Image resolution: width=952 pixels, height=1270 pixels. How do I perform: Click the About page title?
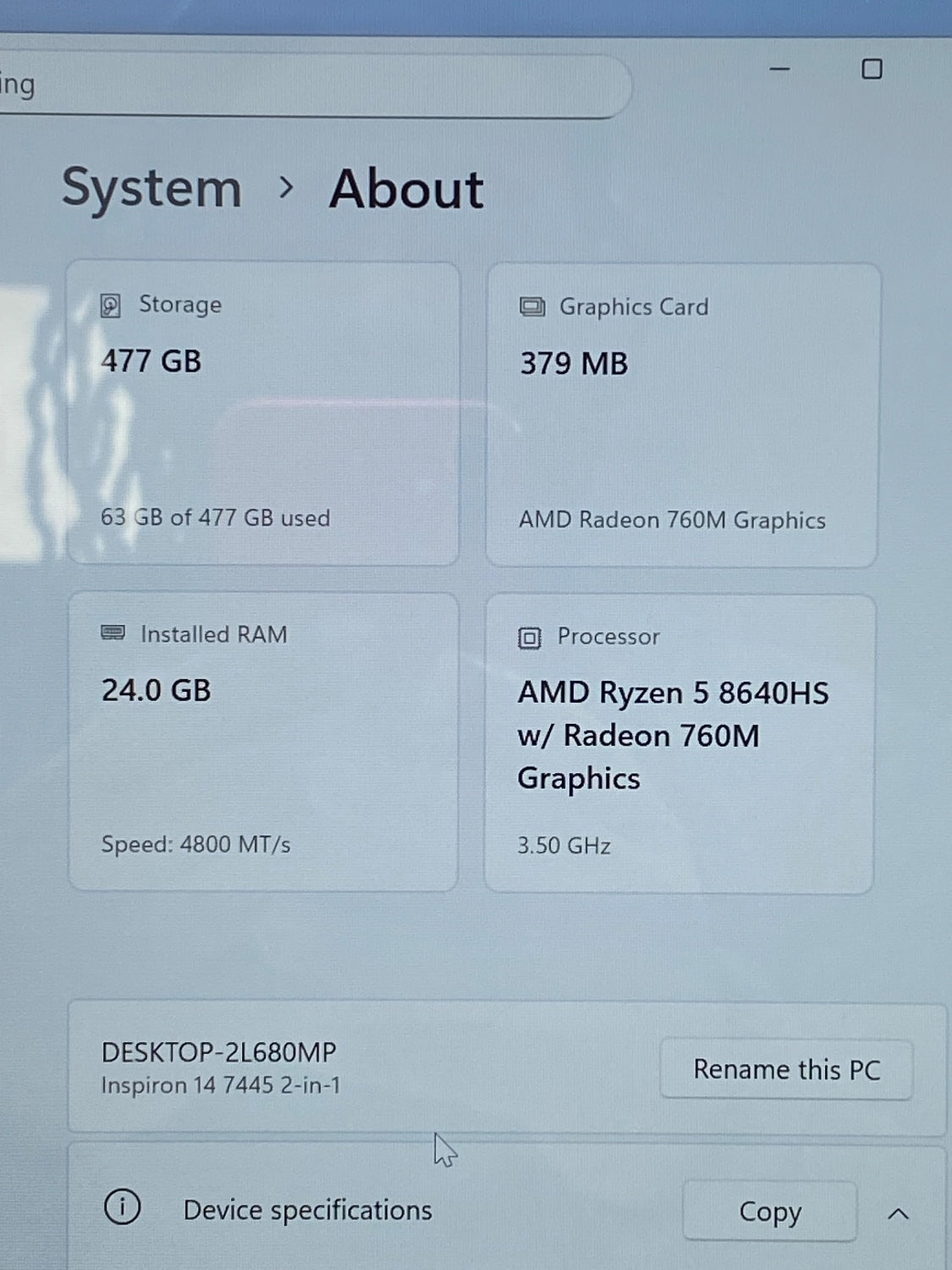point(406,189)
